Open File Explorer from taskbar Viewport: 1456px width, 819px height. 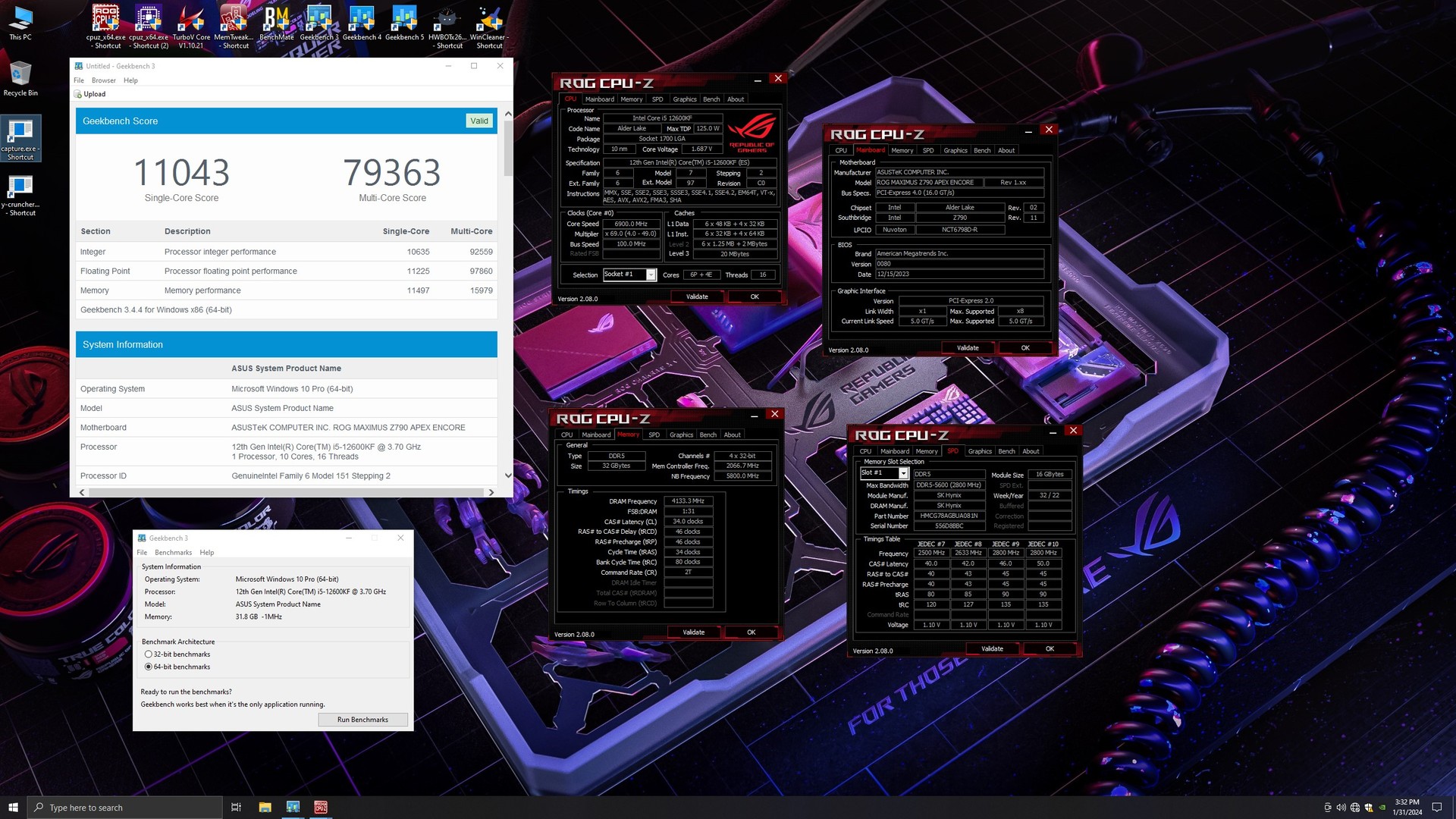click(x=265, y=807)
